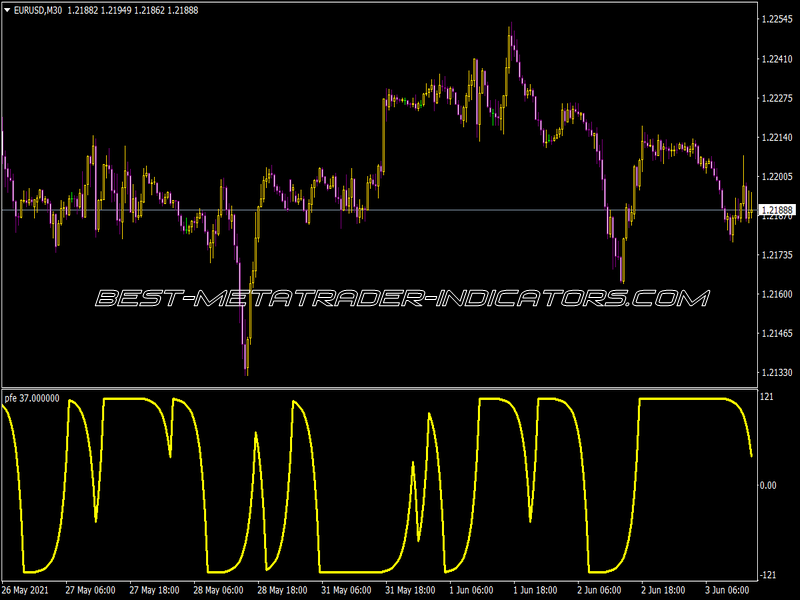Screen dimensions: 800x600
Task: Click the 2 Jun 18:00 time label
Action: (x=663, y=590)
